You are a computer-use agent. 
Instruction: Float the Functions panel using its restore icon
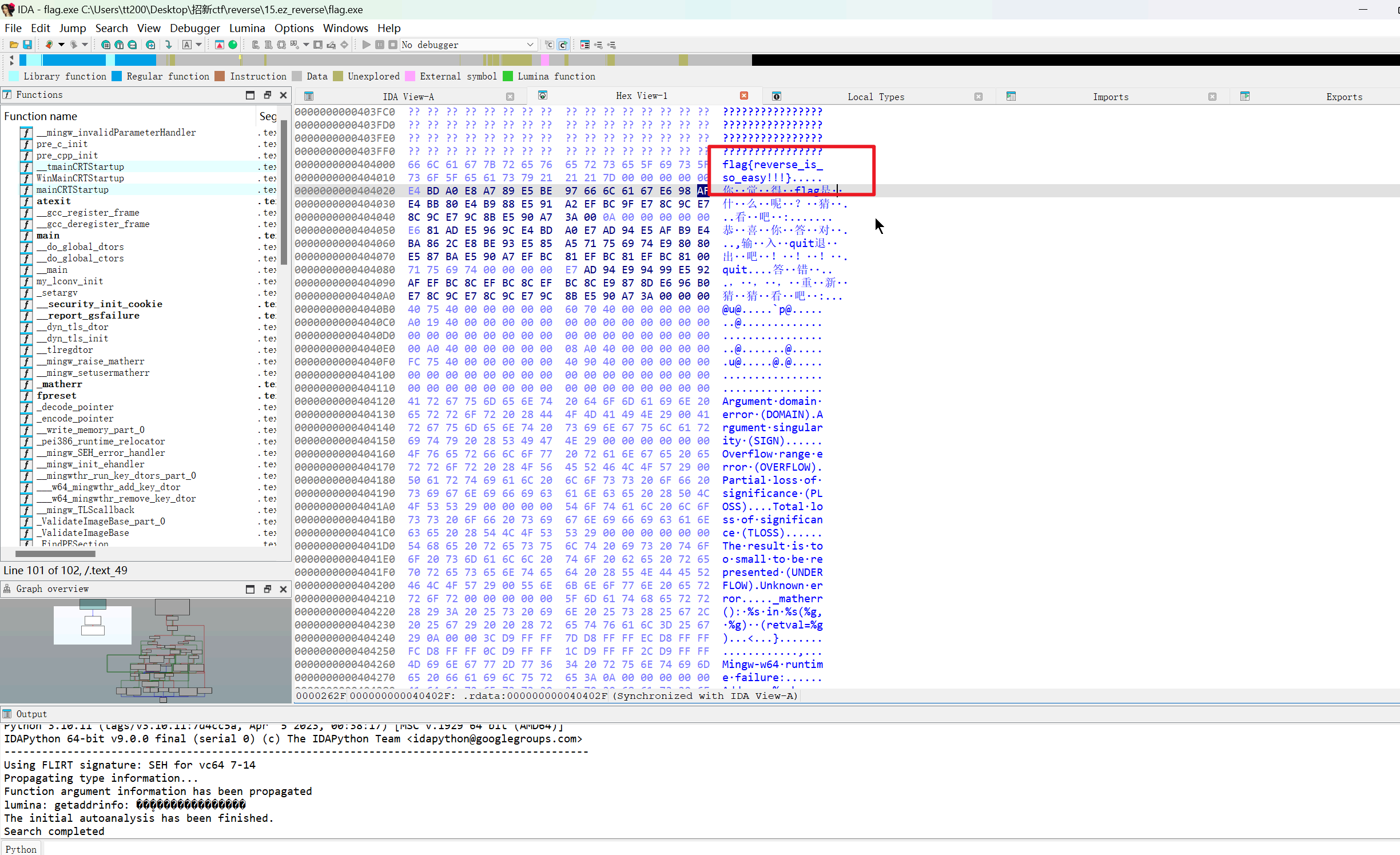267,95
